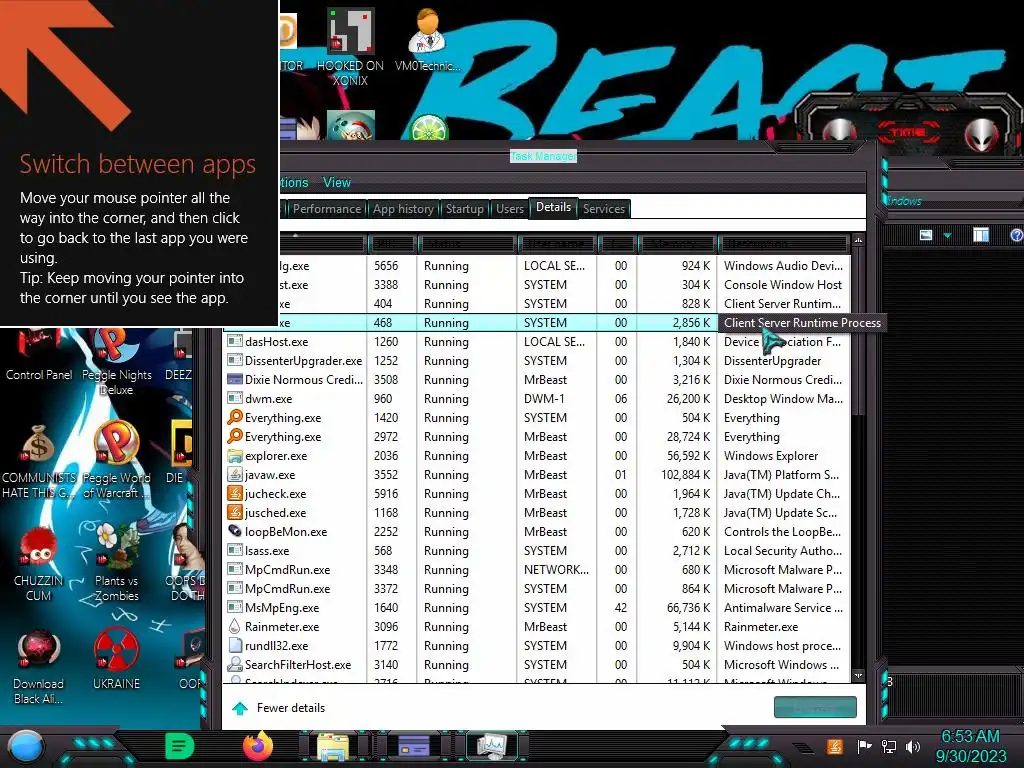Viewport: 1024px width, 768px height.
Task: Open the View menu in Task Manager
Action: (x=337, y=182)
